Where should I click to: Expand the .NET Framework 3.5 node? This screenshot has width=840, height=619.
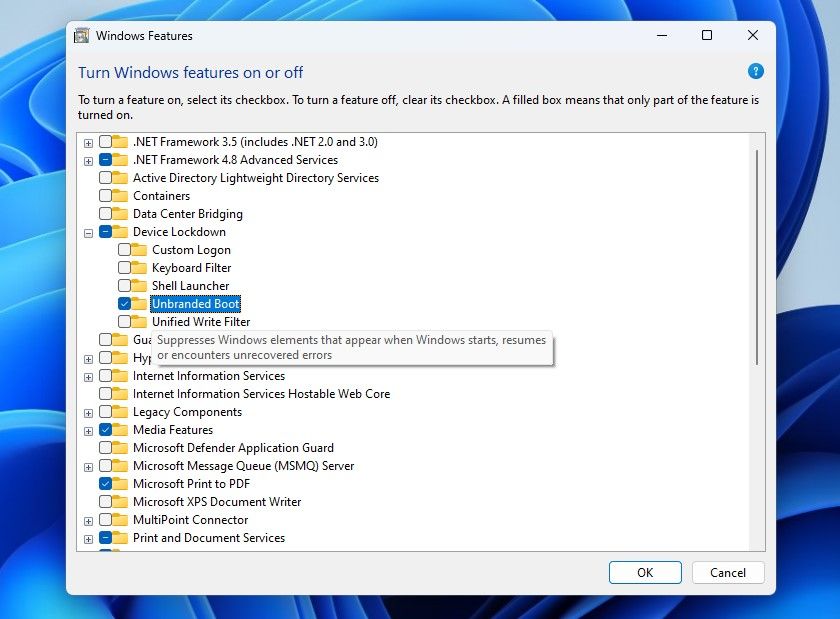coord(89,142)
